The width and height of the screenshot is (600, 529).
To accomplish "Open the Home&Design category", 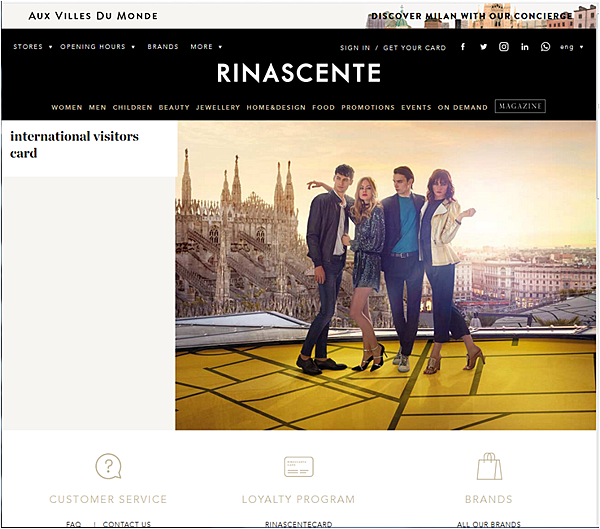I will (x=276, y=108).
